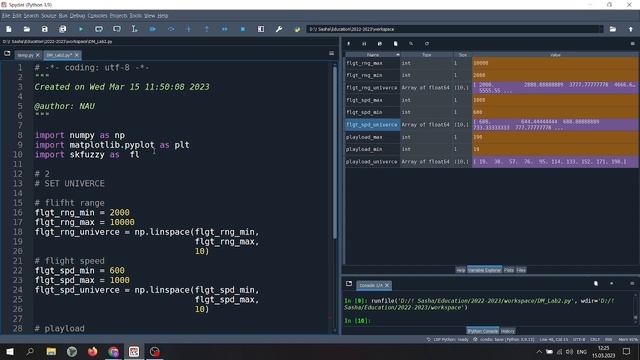This screenshot has height=360, width=640.
Task: Search variable names in Variable Explorer
Action: 411,44
